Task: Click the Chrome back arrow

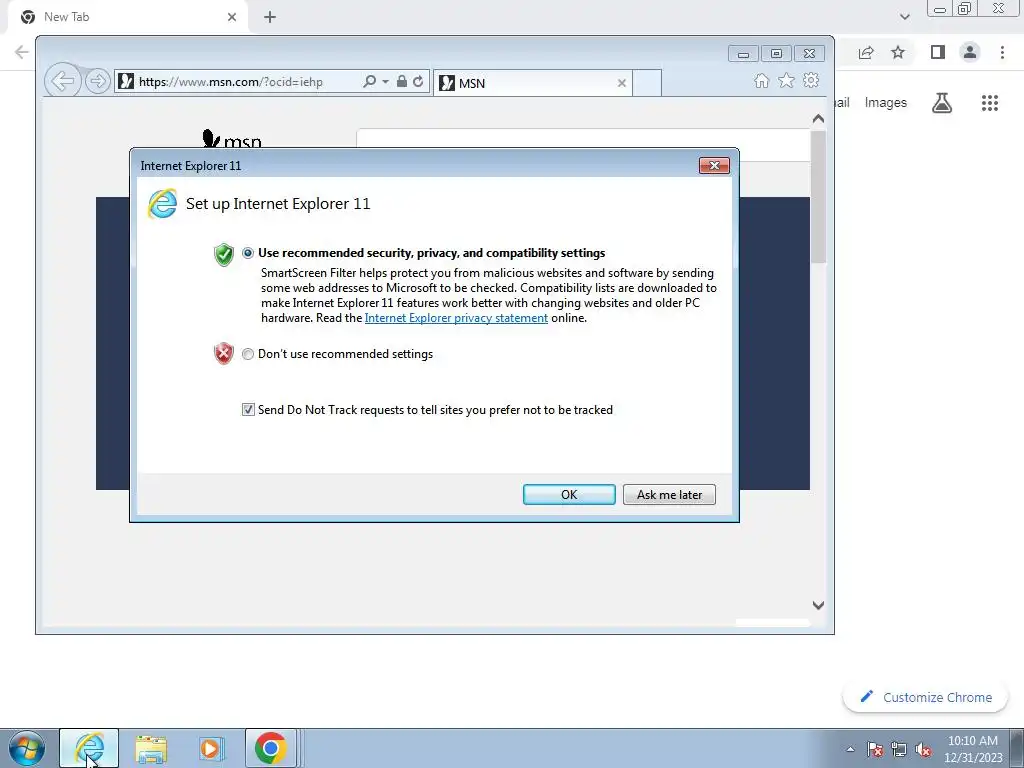Action: point(21,52)
